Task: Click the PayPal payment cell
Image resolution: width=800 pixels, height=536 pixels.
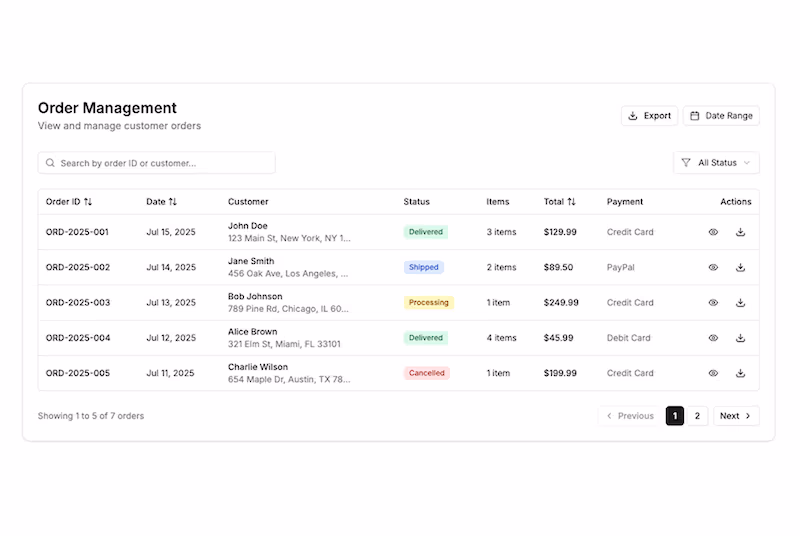Action: point(620,267)
